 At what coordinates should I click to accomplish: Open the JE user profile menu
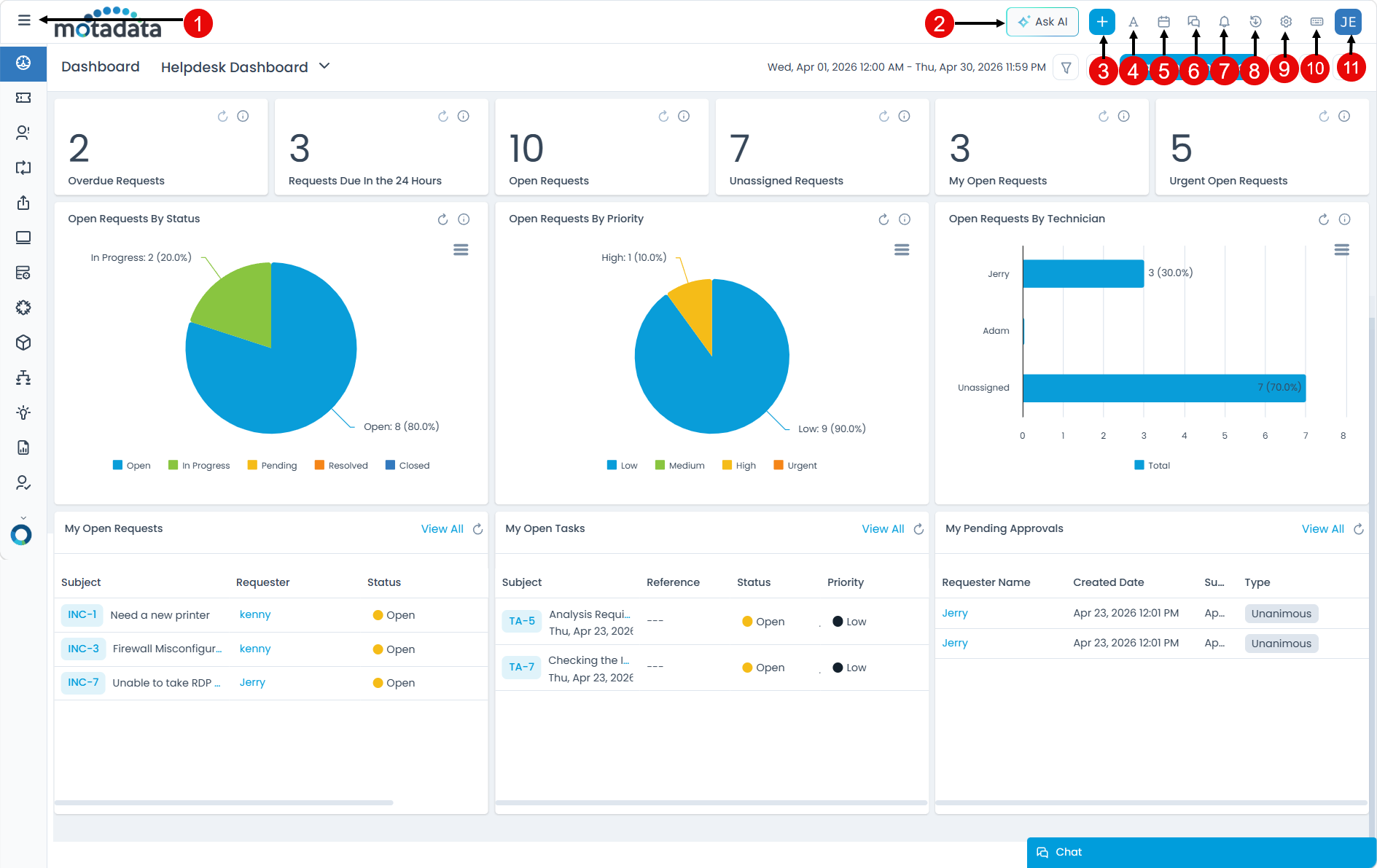click(1348, 22)
